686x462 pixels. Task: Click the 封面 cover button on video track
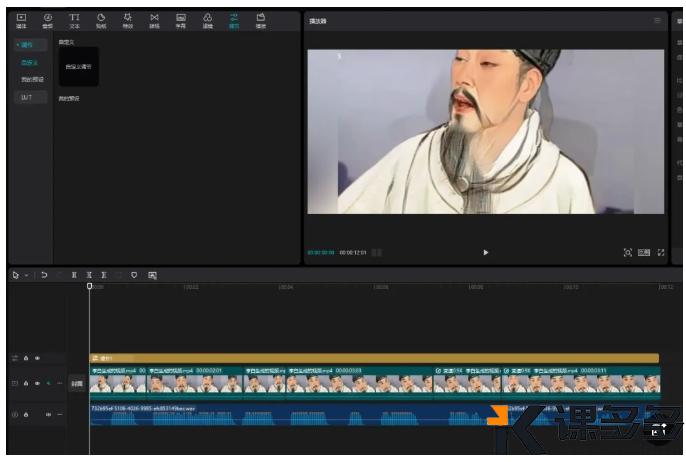point(77,383)
